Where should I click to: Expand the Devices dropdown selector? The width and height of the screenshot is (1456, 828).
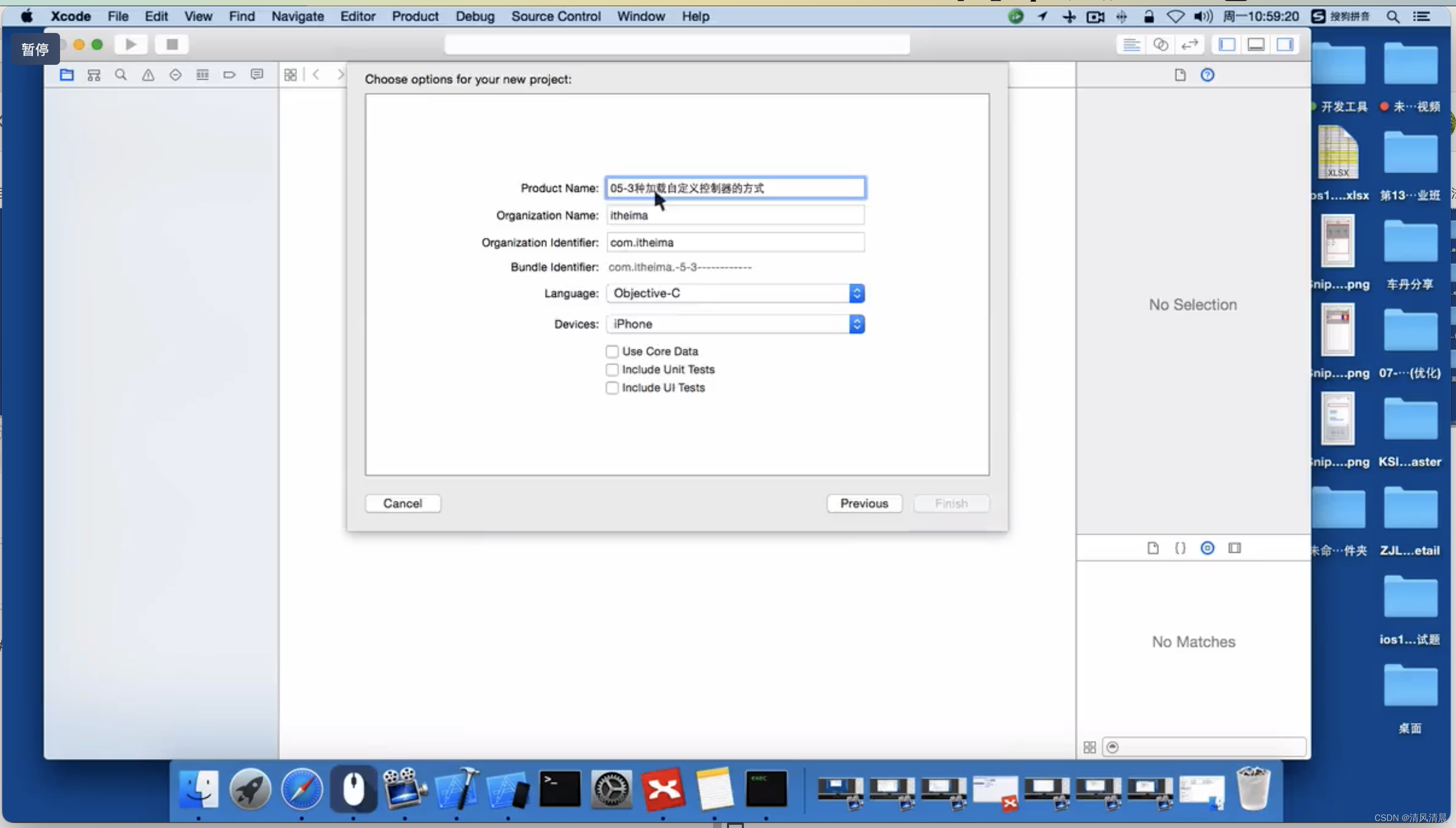tap(856, 324)
